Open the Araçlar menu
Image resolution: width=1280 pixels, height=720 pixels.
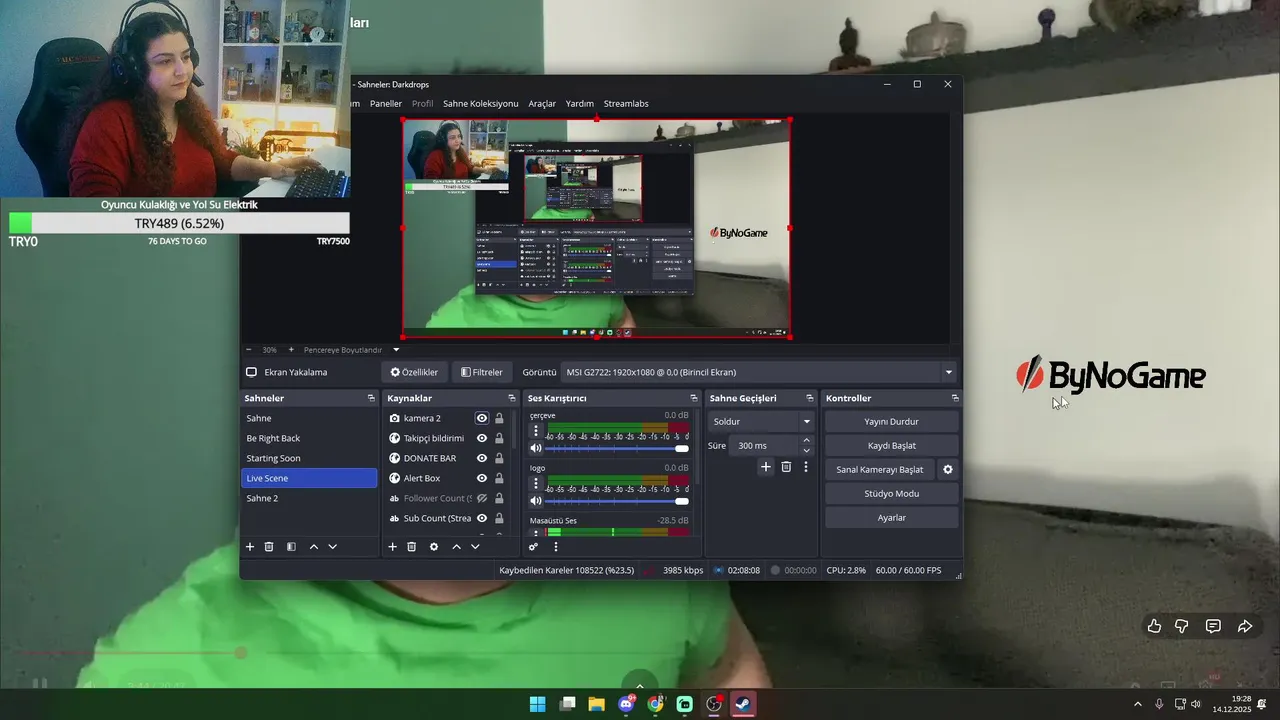pos(542,103)
